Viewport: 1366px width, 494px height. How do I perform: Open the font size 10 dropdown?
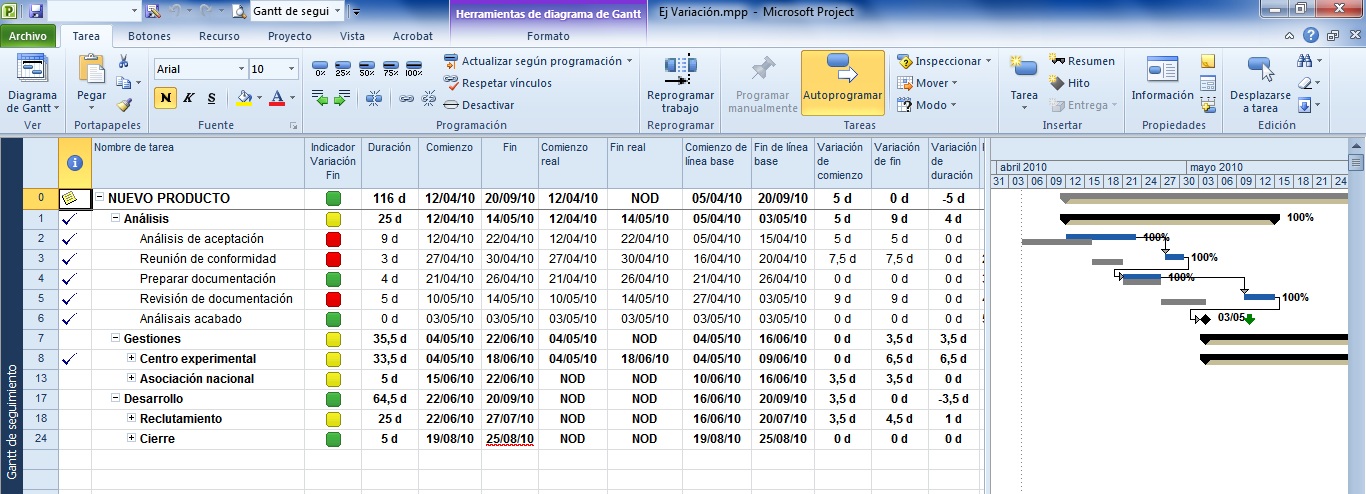(292, 69)
